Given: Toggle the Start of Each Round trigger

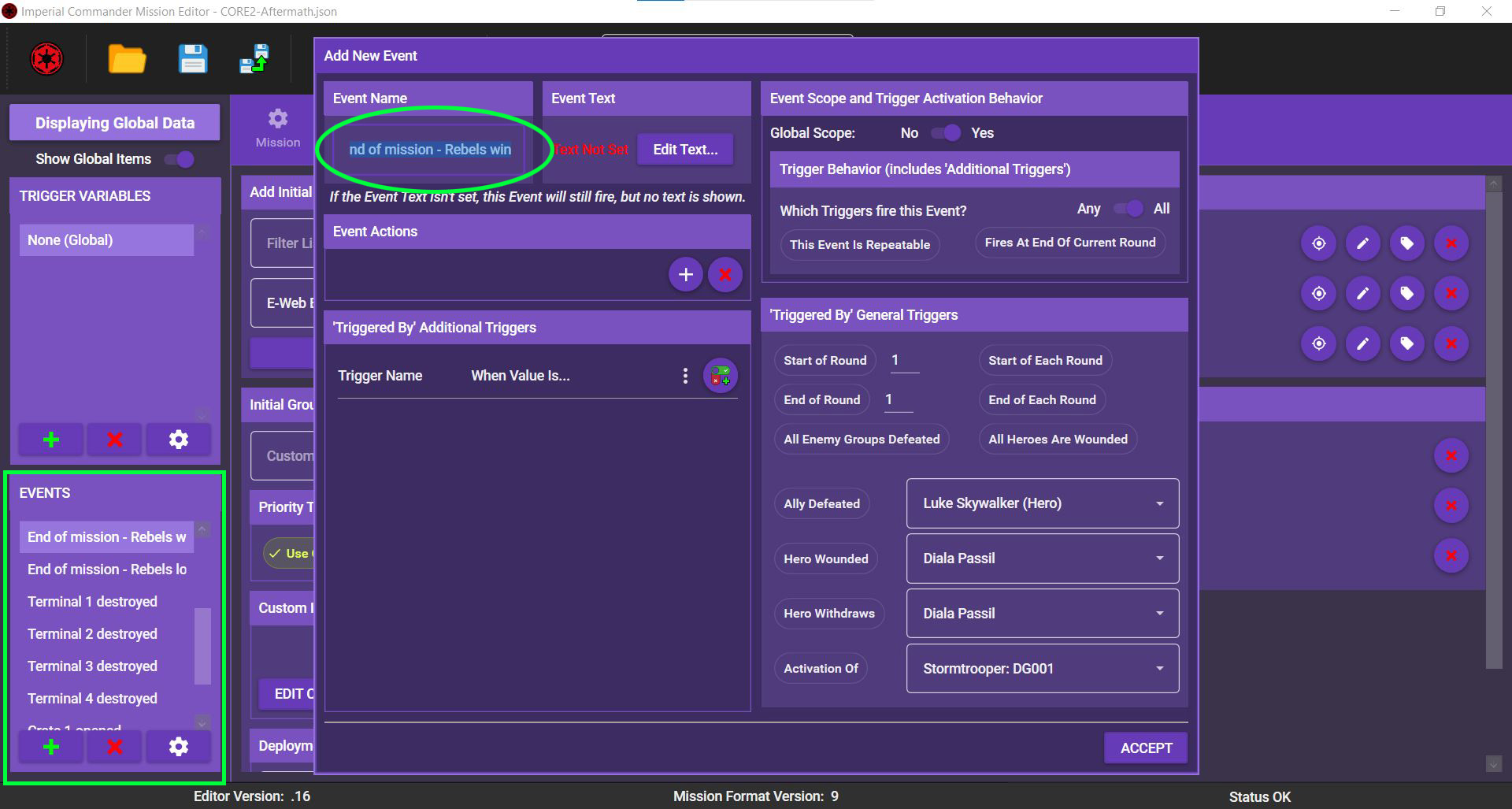Looking at the screenshot, I should click(x=1045, y=361).
